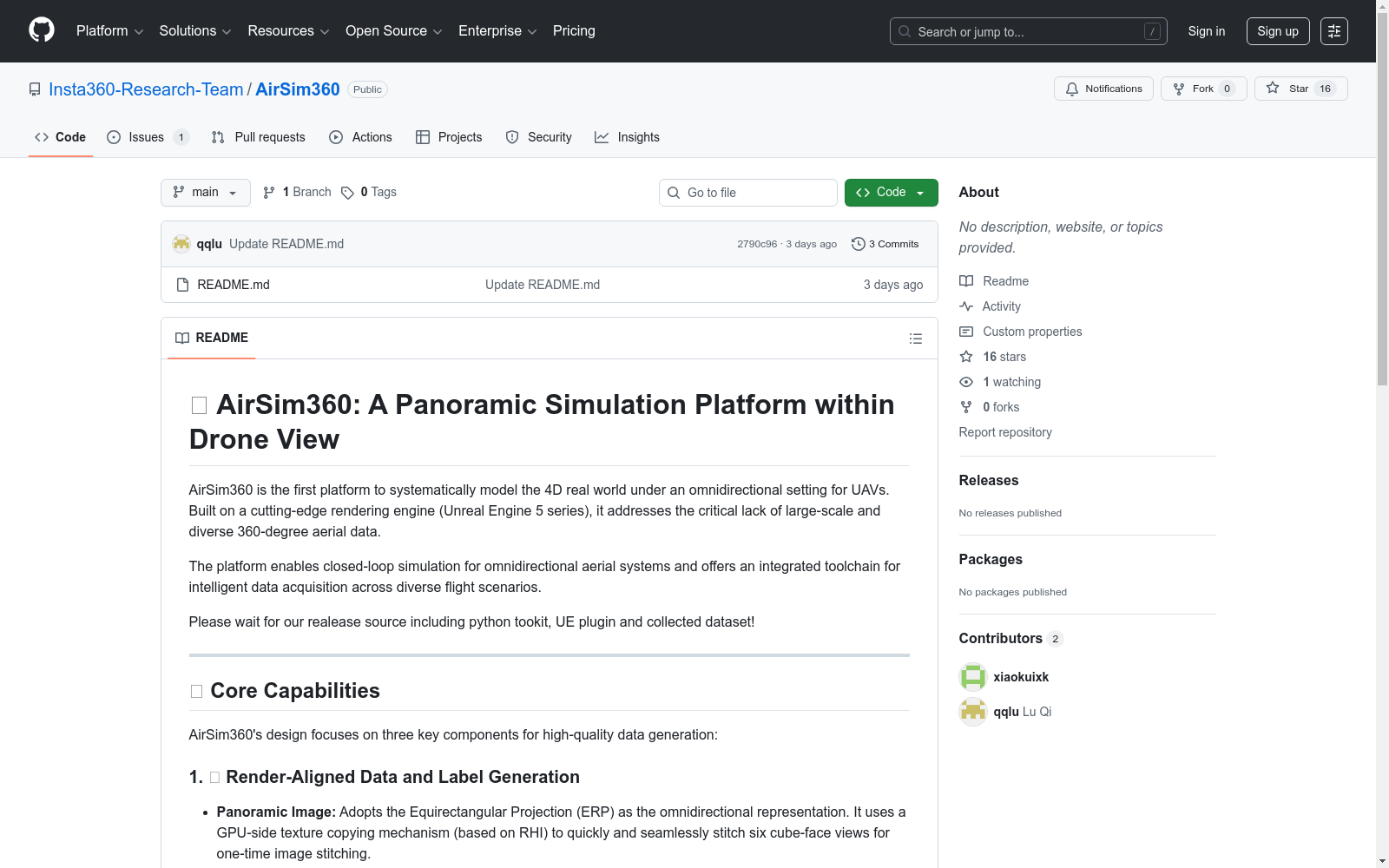Expand the Enterprise menu
This screenshot has height=868, width=1389.
click(x=497, y=31)
